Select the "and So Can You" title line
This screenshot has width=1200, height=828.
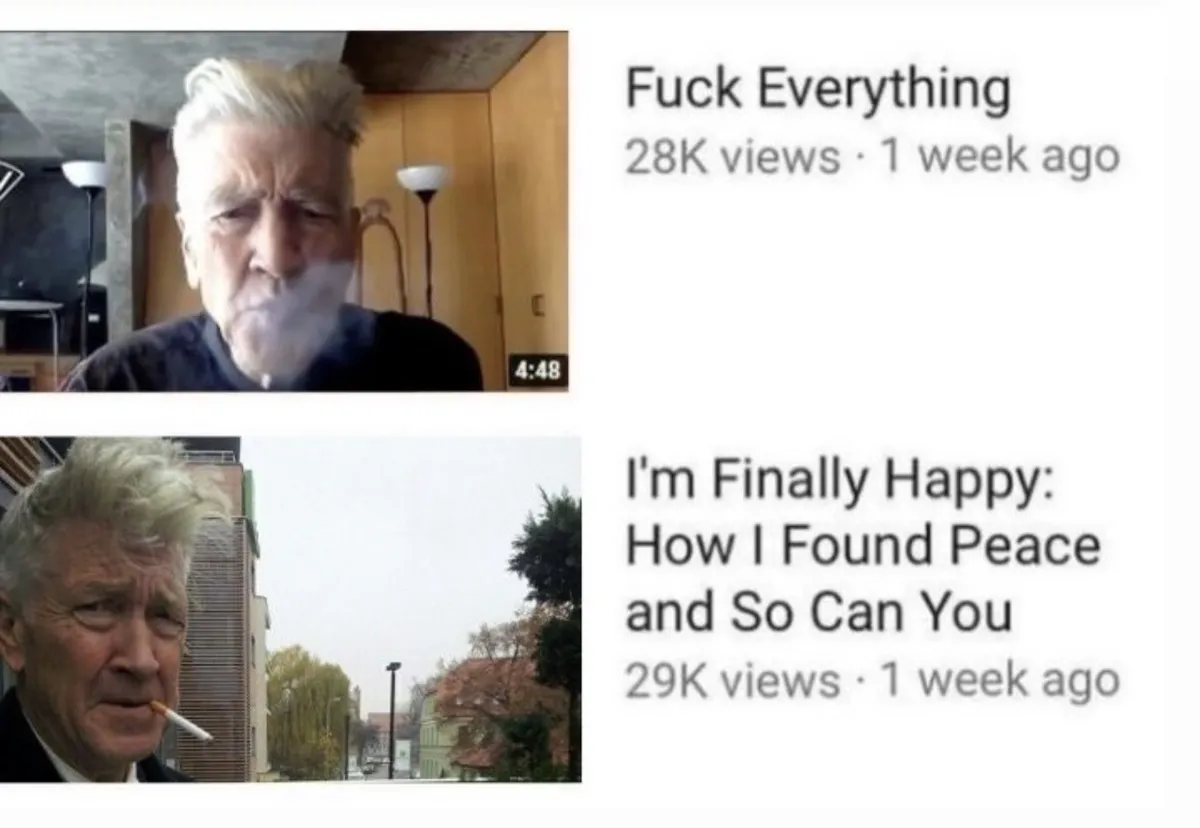pos(818,611)
